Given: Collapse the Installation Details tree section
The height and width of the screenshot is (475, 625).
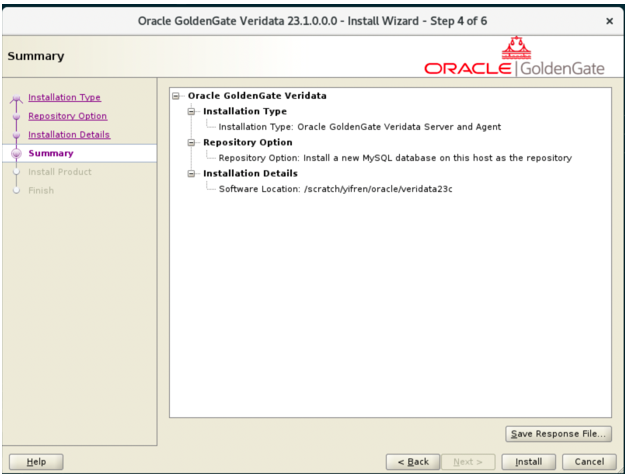Looking at the screenshot, I should click(x=191, y=174).
